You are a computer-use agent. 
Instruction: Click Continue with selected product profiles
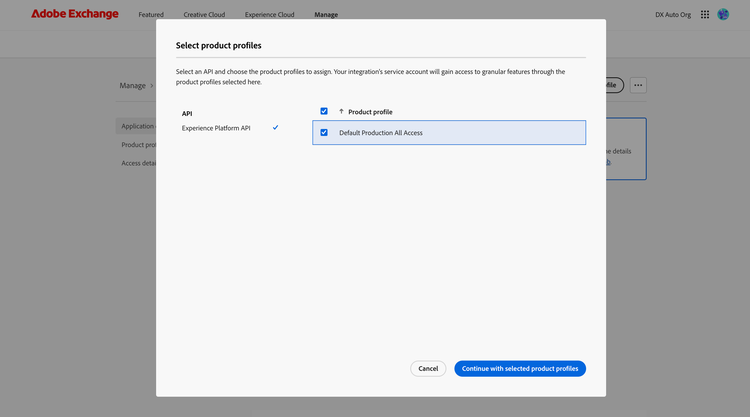520,369
